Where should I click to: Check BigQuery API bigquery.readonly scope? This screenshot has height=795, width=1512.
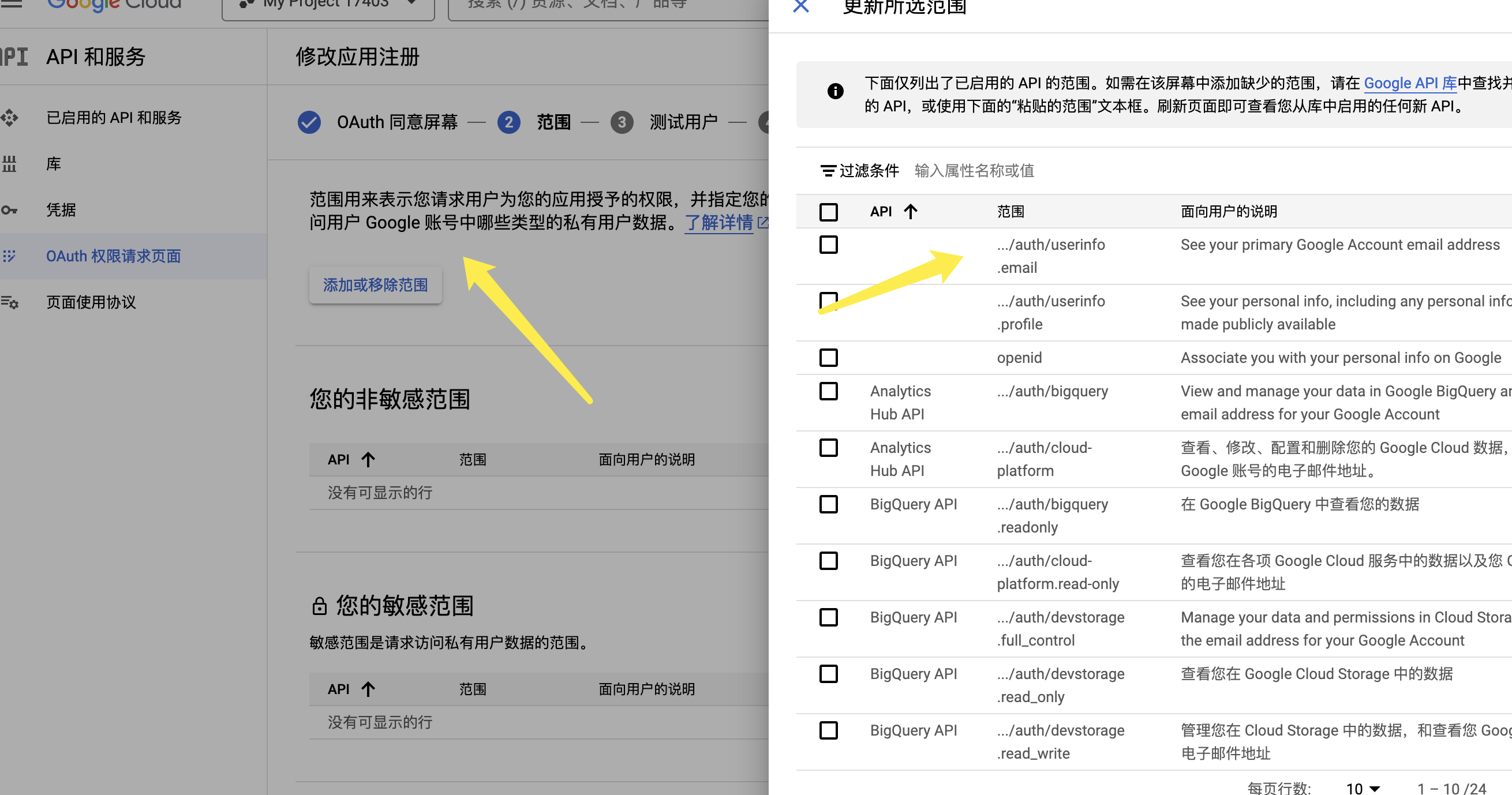click(828, 505)
